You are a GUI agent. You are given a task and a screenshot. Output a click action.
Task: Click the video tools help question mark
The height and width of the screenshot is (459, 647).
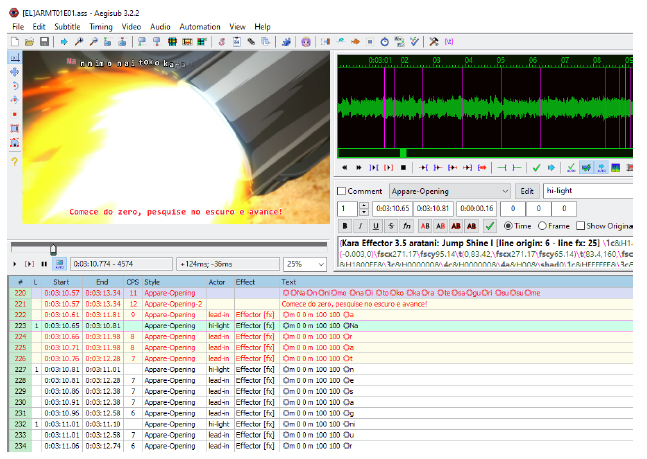coord(14,161)
